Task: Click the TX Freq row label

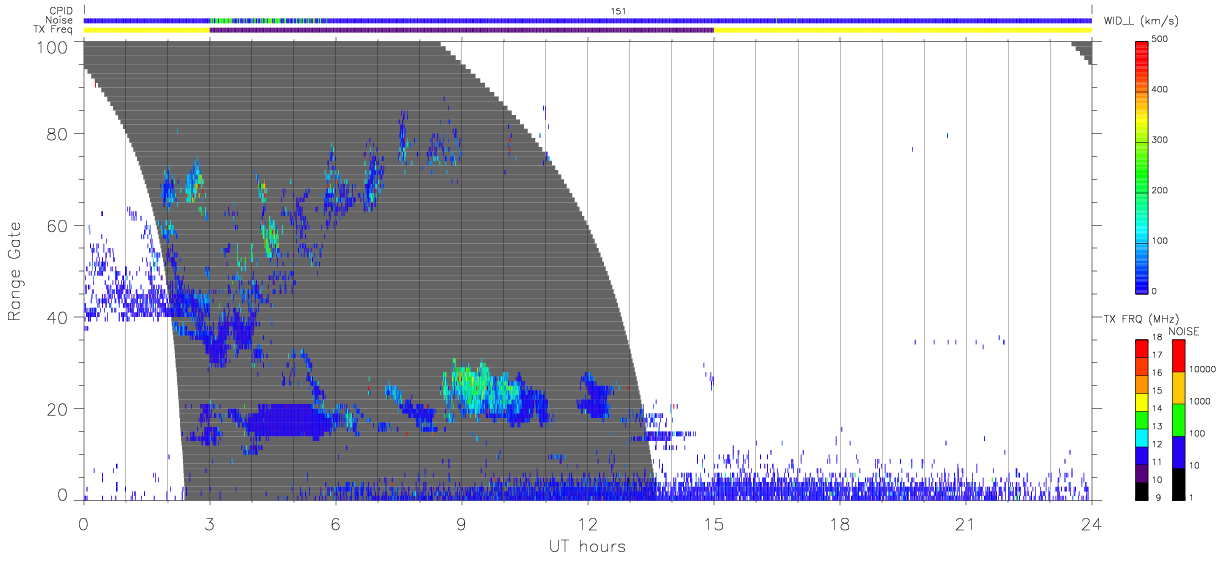Action: (55, 30)
